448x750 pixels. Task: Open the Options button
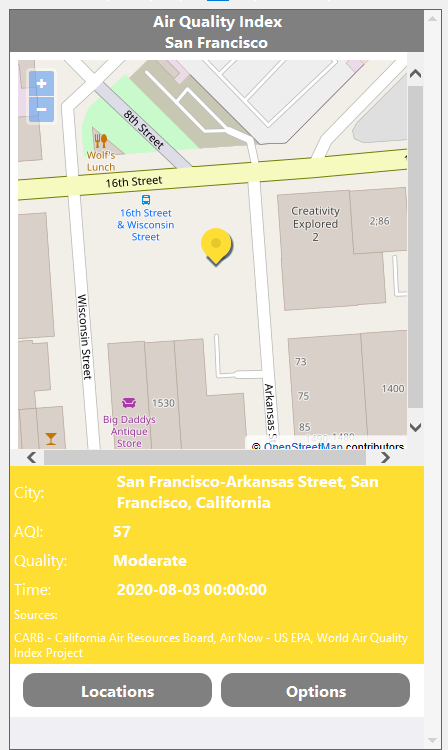coord(316,690)
